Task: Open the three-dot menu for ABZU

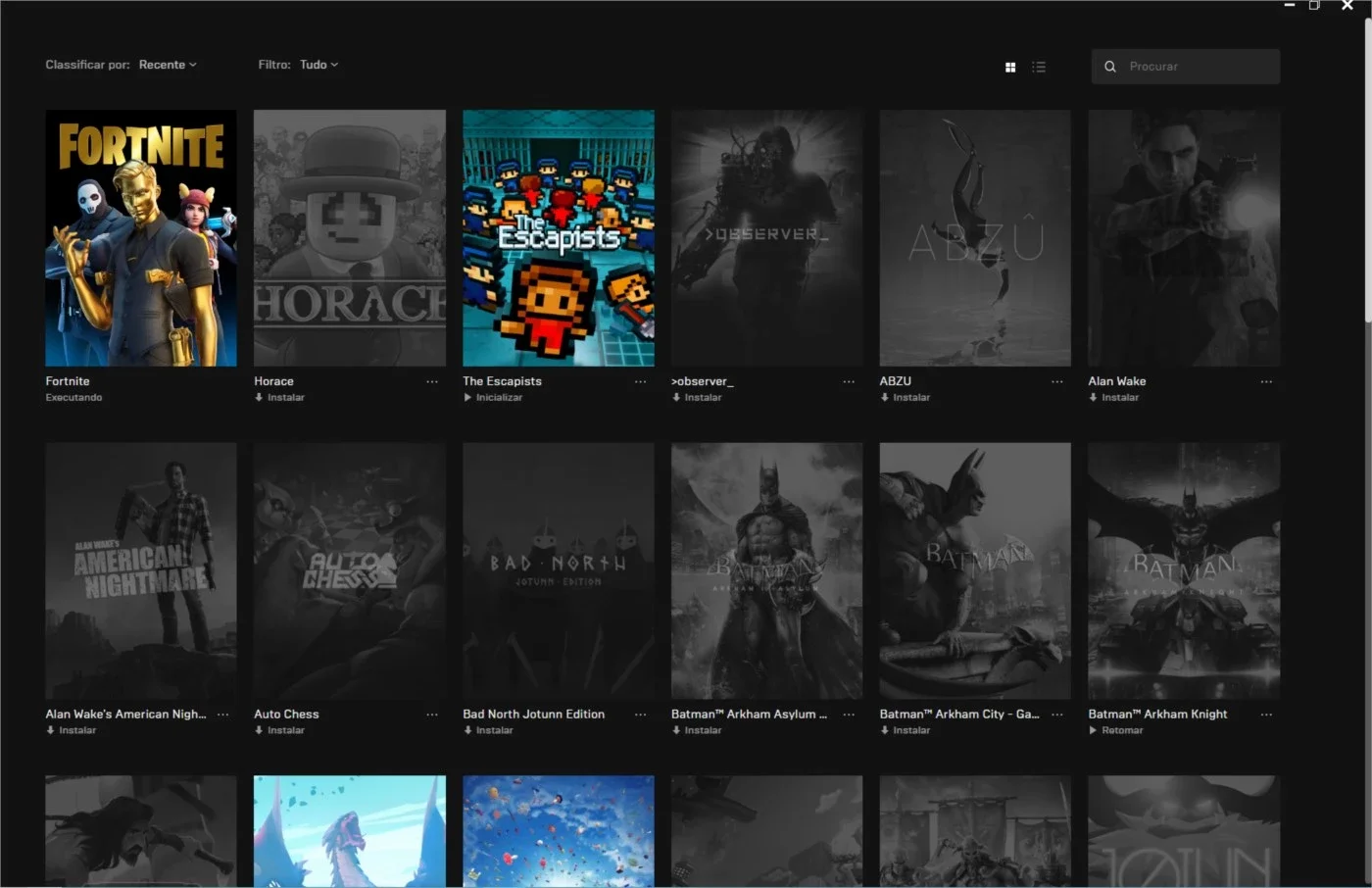Action: 1057,381
